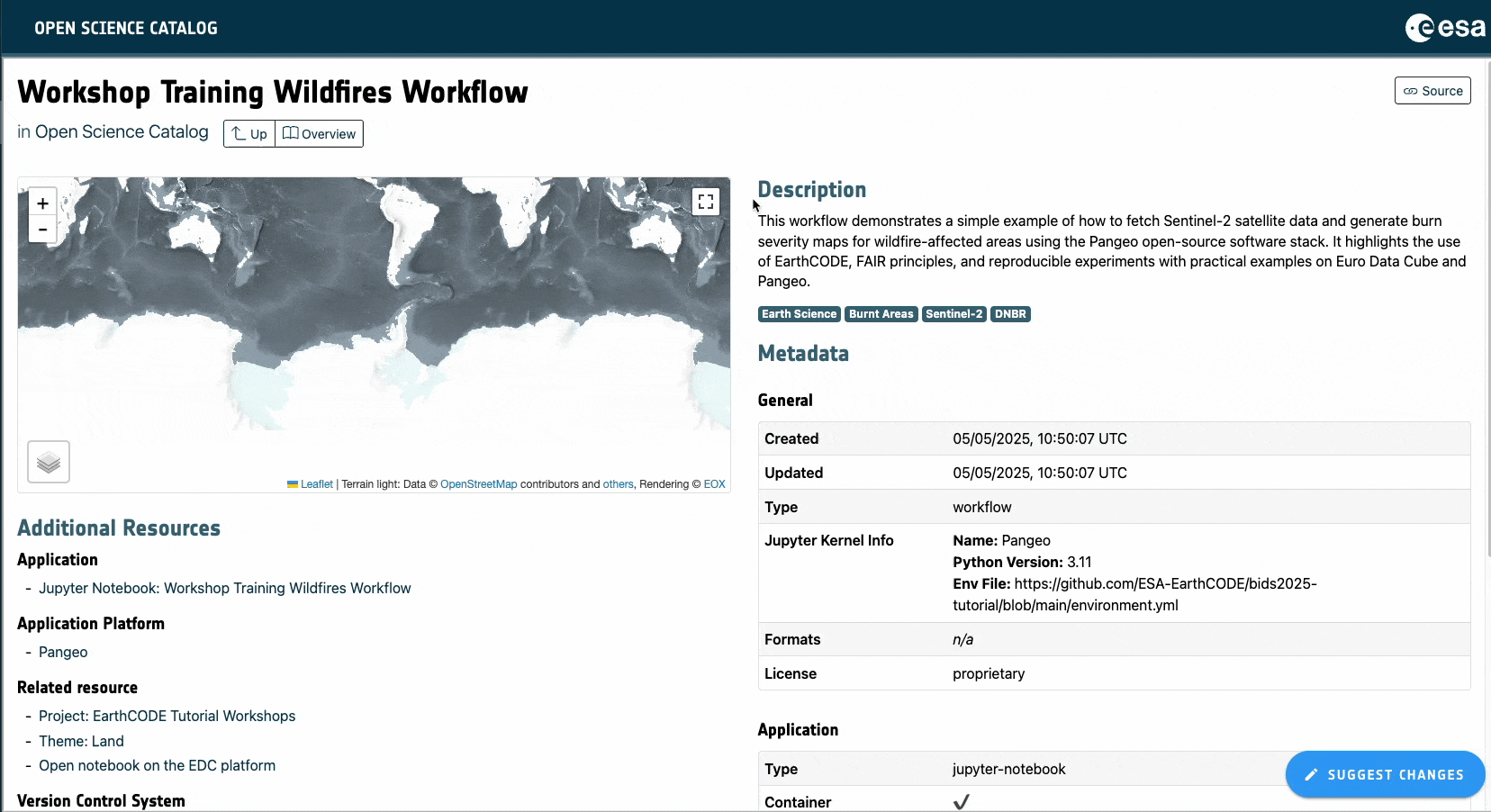Viewport: 1491px width, 812px height.
Task: Open Jupyter Notebook: Workshop Training Wildfires Workflow link
Action: (224, 588)
